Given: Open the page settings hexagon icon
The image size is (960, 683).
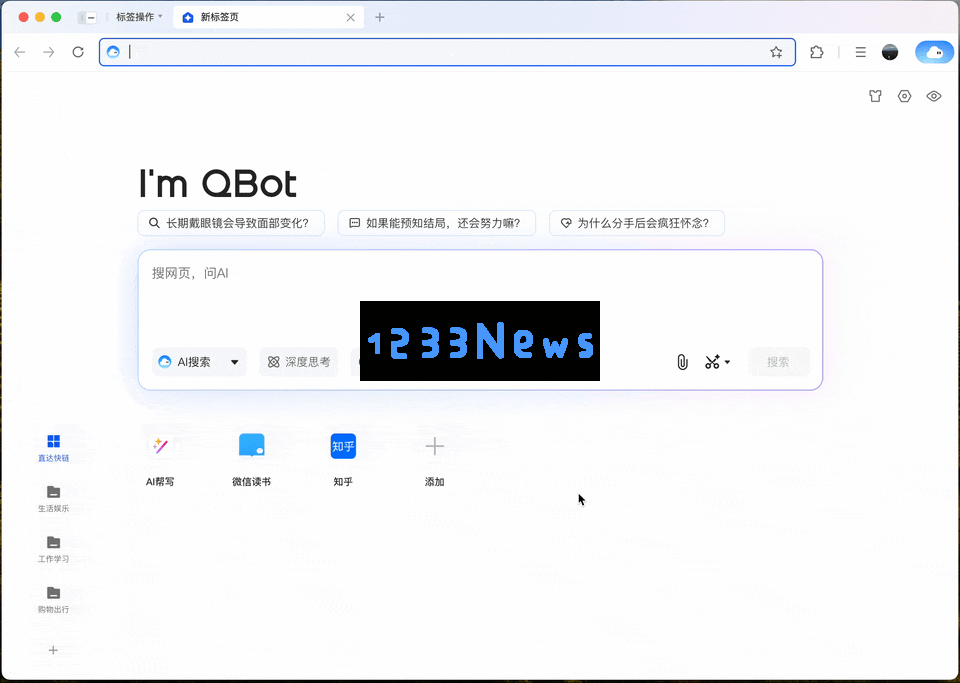Looking at the screenshot, I should point(904,96).
